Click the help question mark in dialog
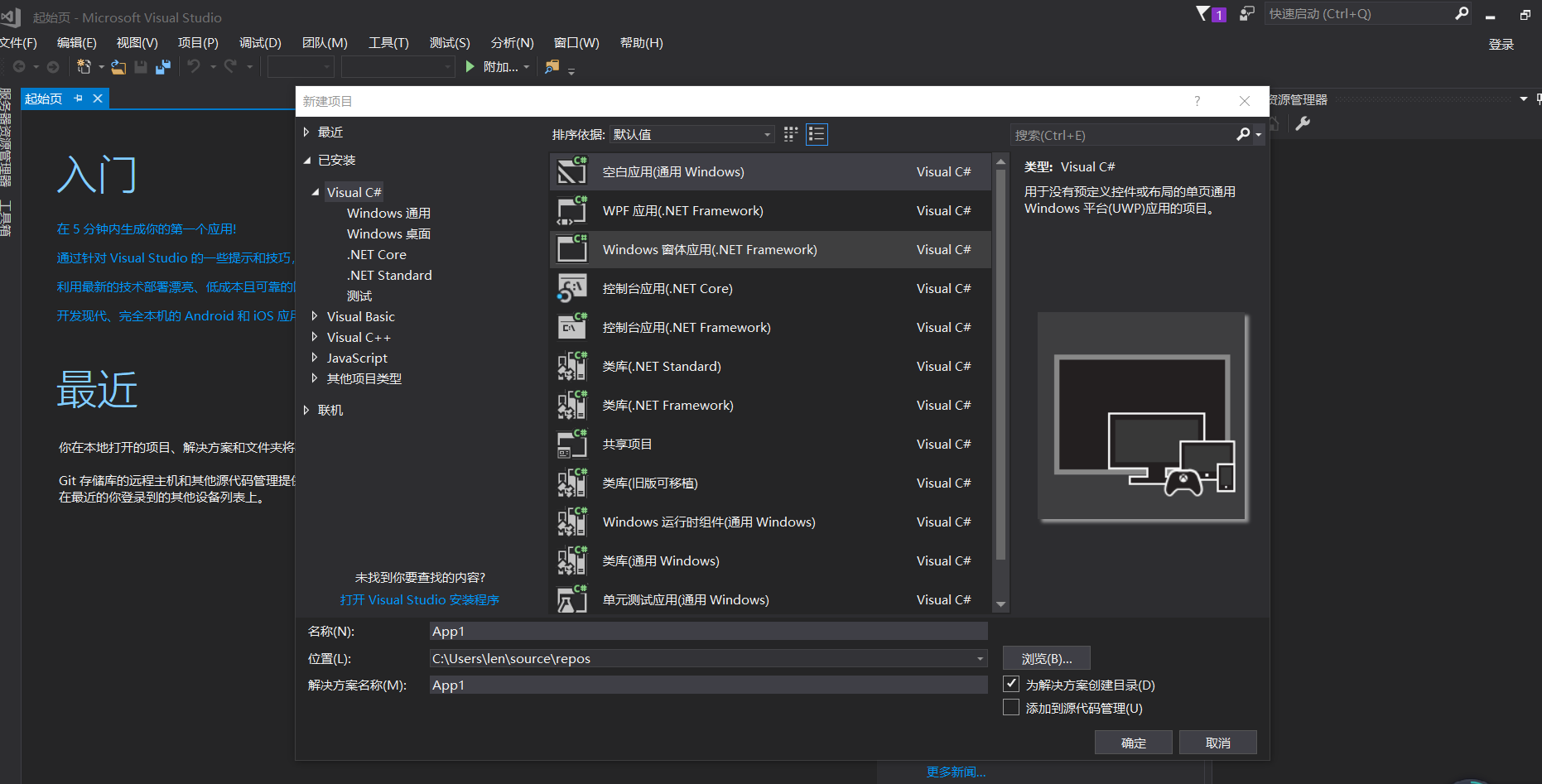The width and height of the screenshot is (1542, 784). pyautogui.click(x=1197, y=101)
